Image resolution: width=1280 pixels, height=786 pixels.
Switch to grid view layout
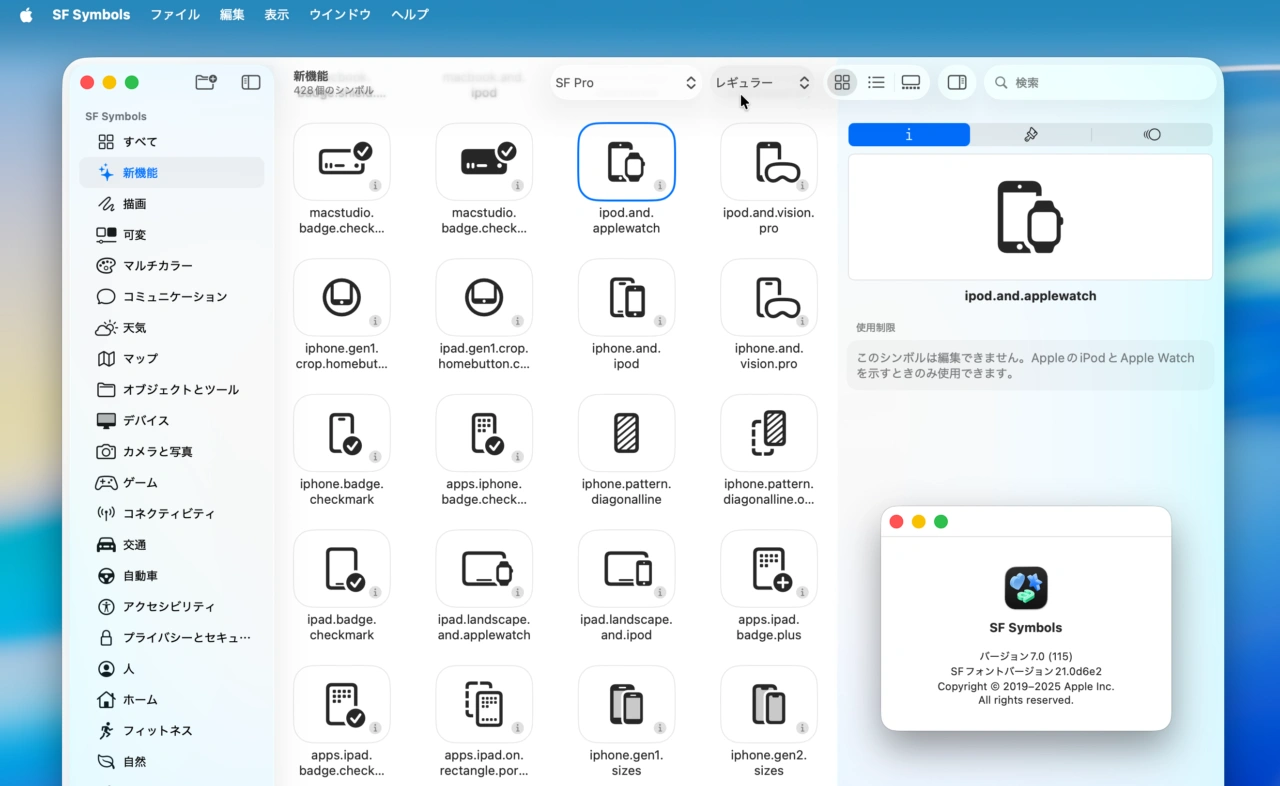(842, 83)
